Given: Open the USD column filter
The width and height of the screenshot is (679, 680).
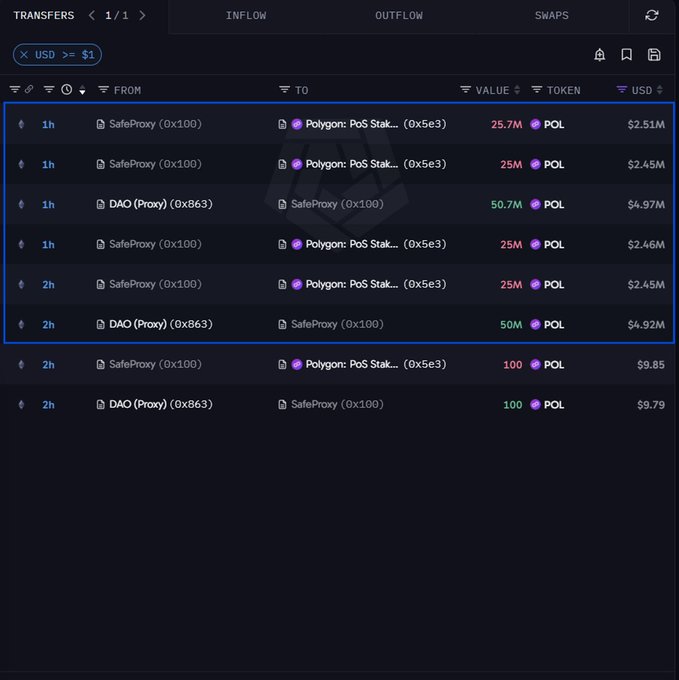Looking at the screenshot, I should coord(622,89).
